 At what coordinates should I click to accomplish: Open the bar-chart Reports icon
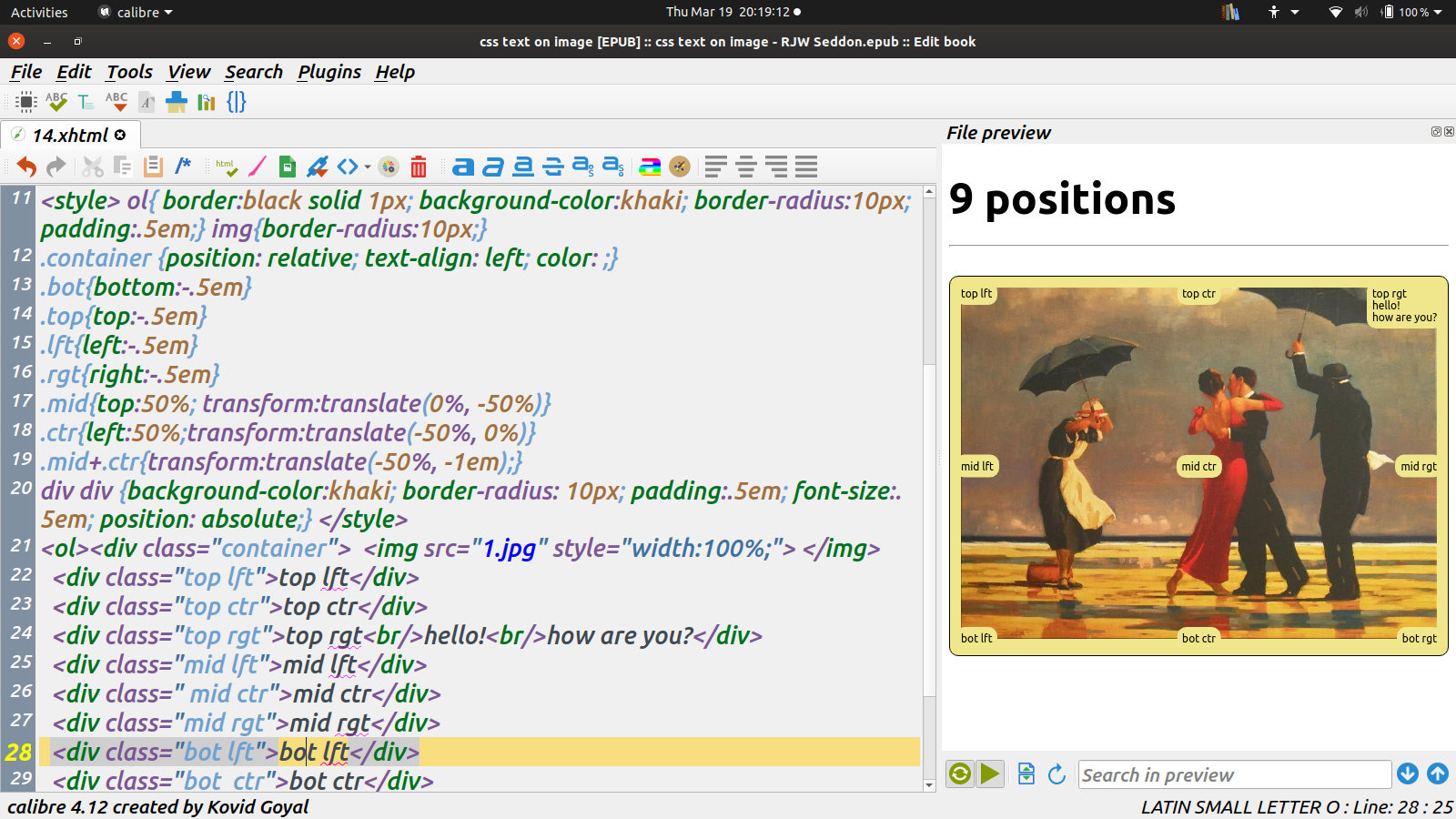click(207, 102)
